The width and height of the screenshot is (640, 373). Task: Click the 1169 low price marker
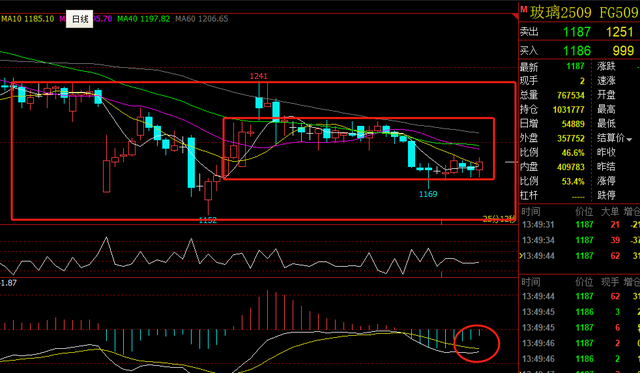click(x=428, y=194)
